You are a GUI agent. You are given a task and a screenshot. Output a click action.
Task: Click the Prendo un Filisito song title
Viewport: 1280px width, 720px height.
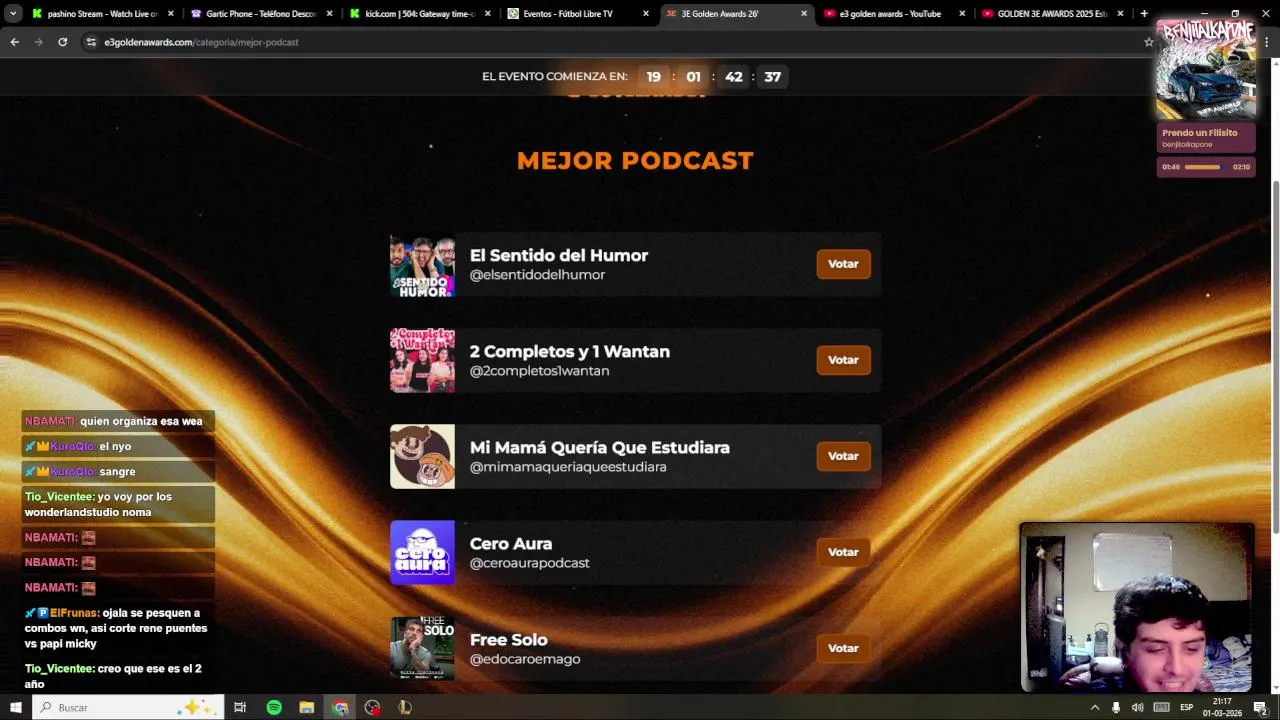[1199, 133]
